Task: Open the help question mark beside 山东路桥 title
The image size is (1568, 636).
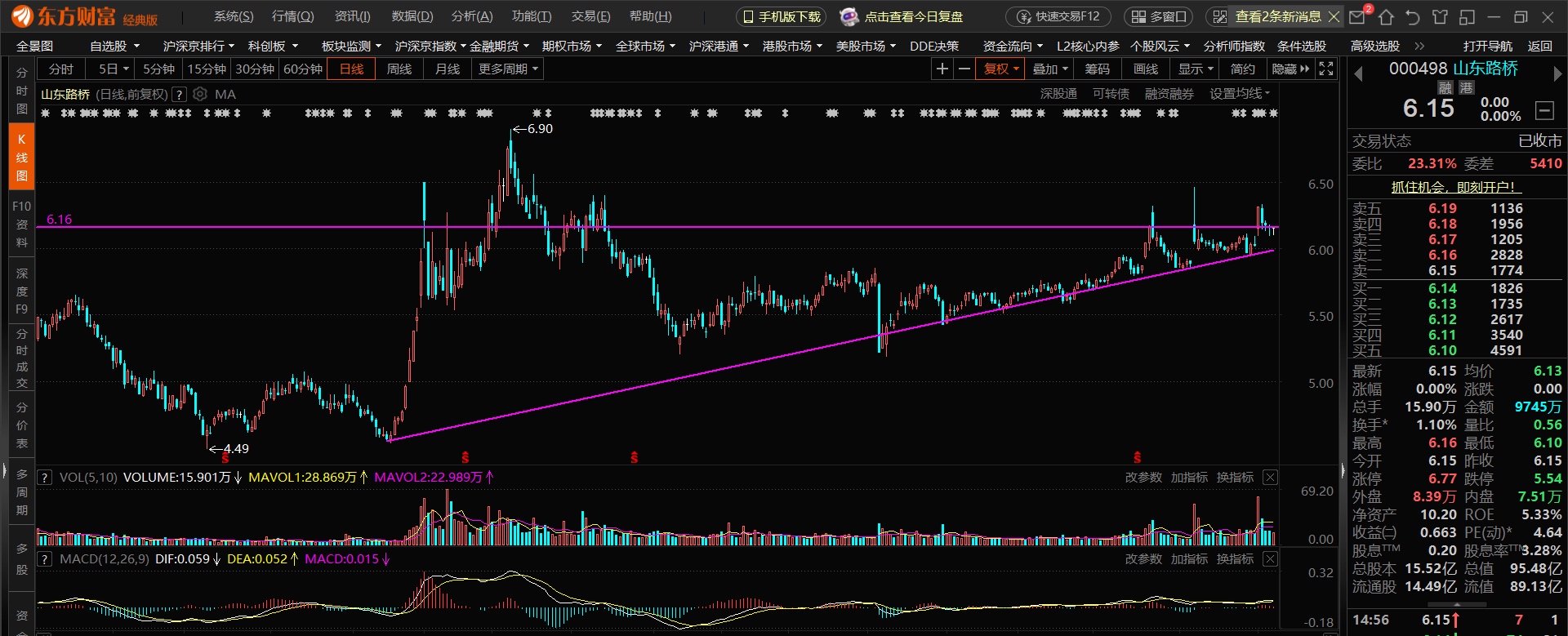Action: pos(180,95)
